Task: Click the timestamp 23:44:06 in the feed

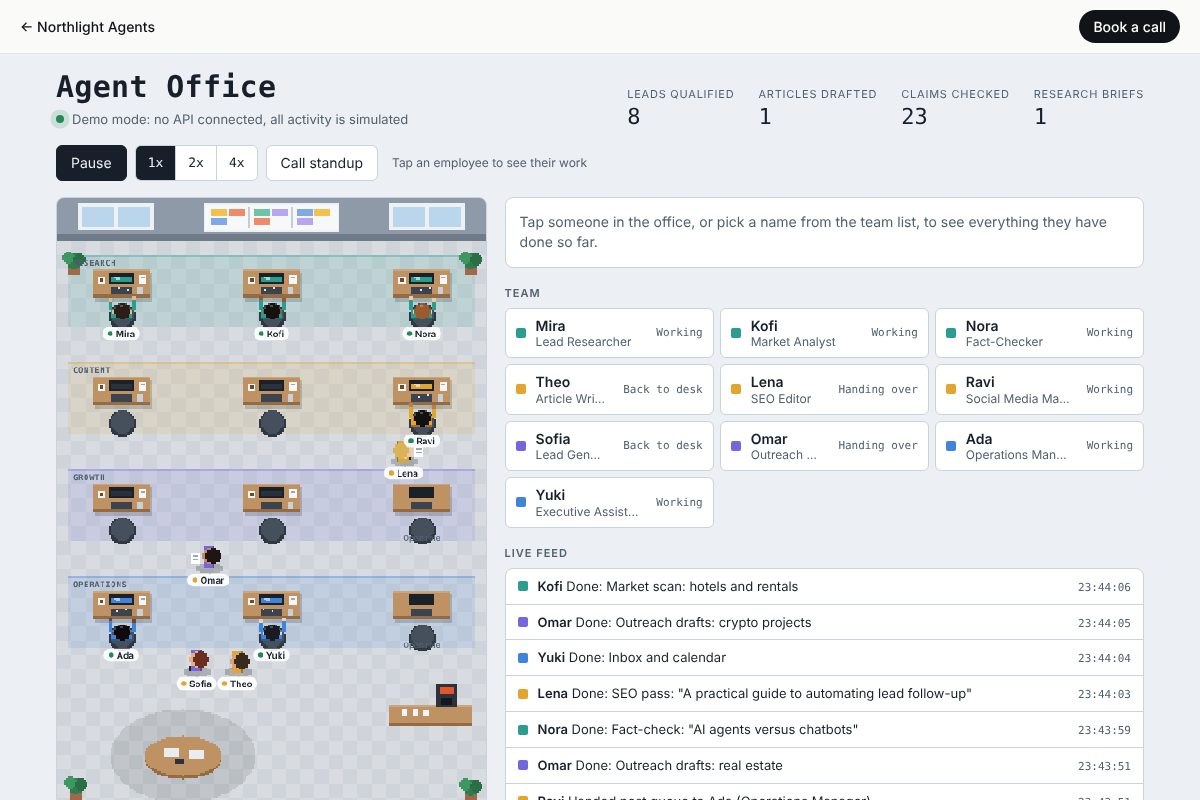Action: click(1104, 588)
